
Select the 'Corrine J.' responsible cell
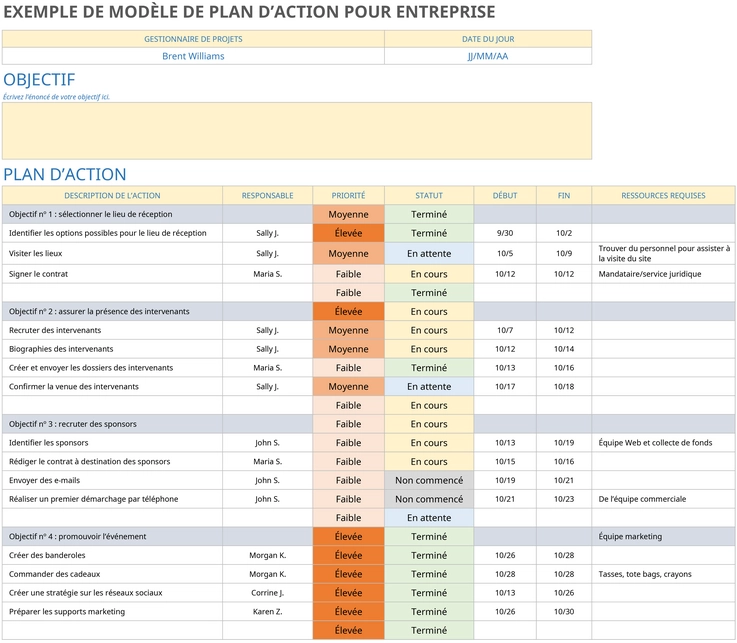[267, 593]
